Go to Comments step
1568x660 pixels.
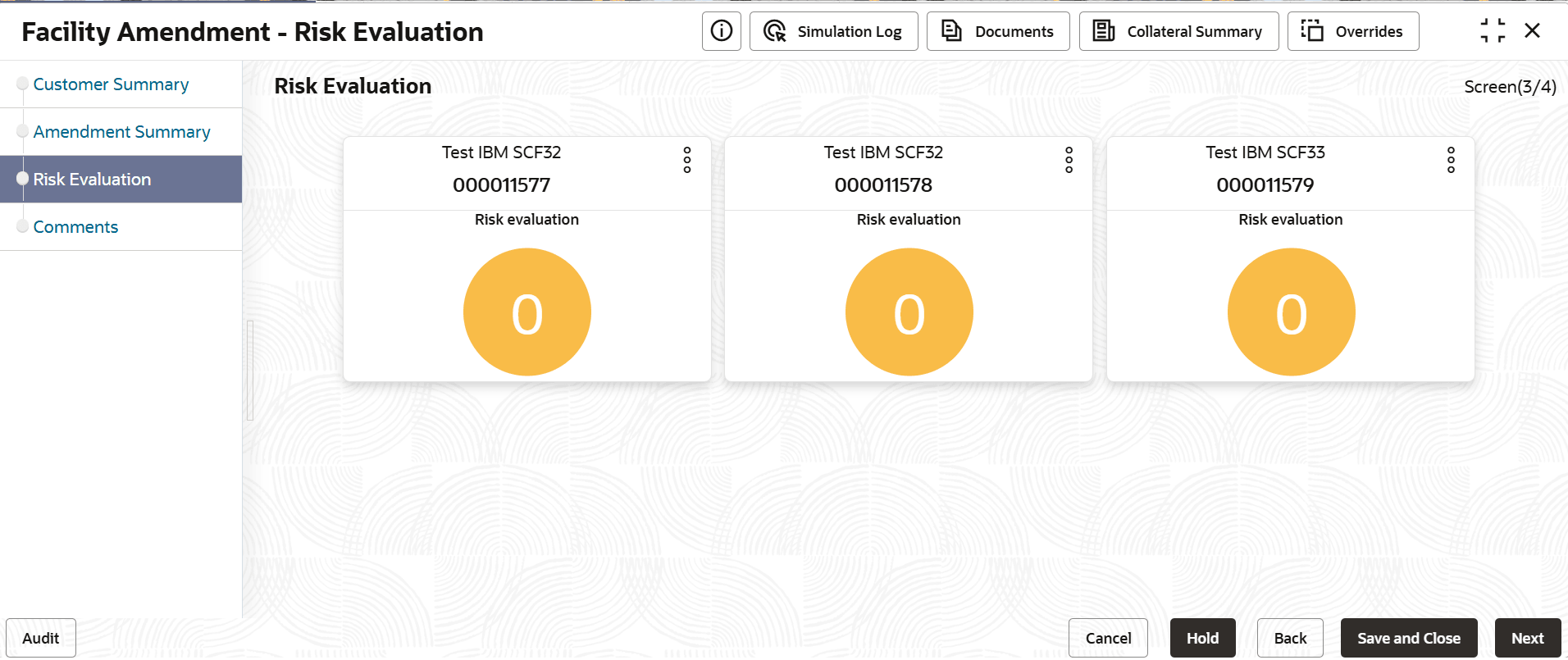(x=75, y=227)
